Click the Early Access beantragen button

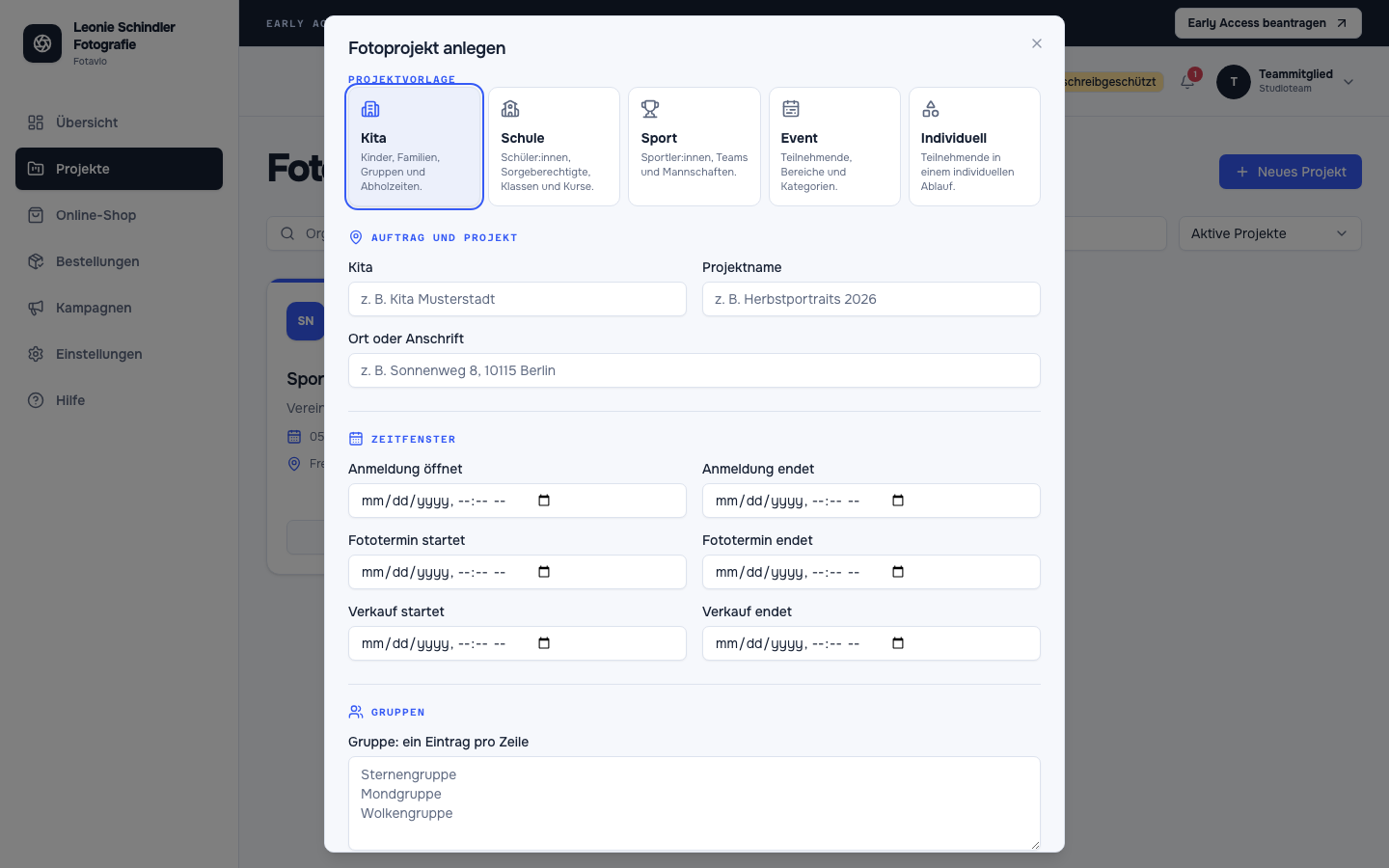pyautogui.click(x=1267, y=23)
